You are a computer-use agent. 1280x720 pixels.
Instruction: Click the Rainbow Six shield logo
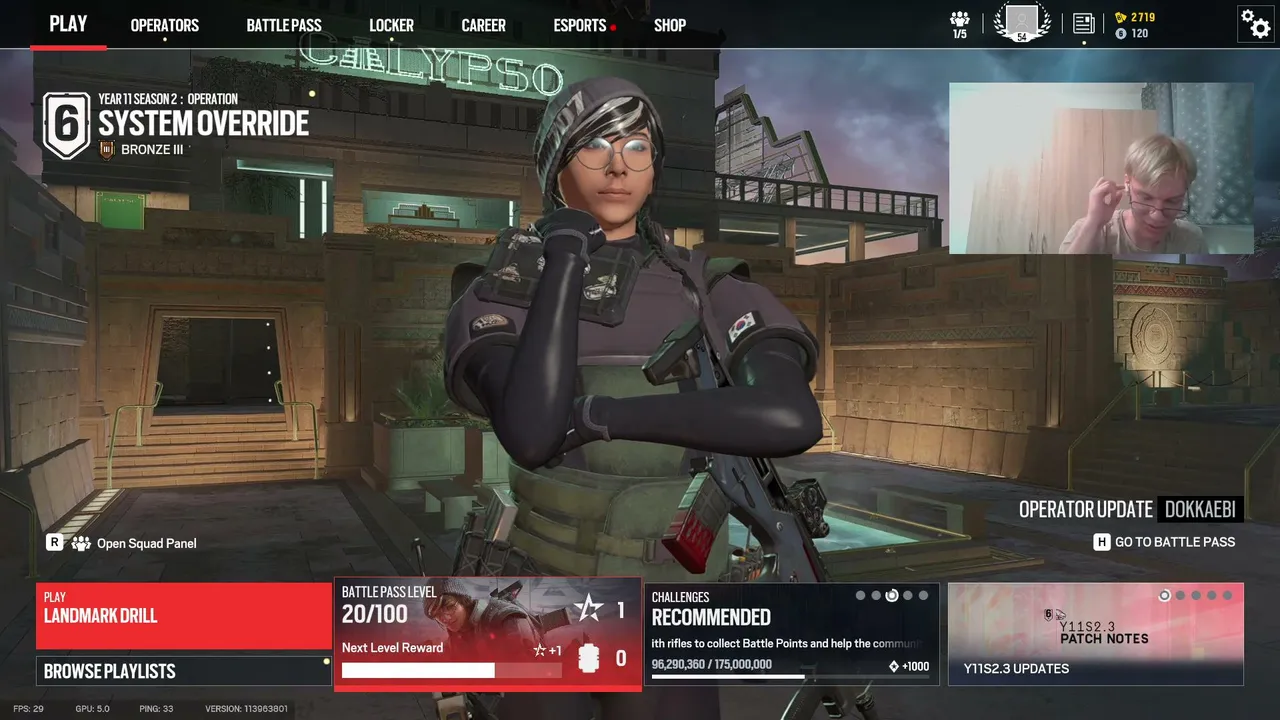66,126
